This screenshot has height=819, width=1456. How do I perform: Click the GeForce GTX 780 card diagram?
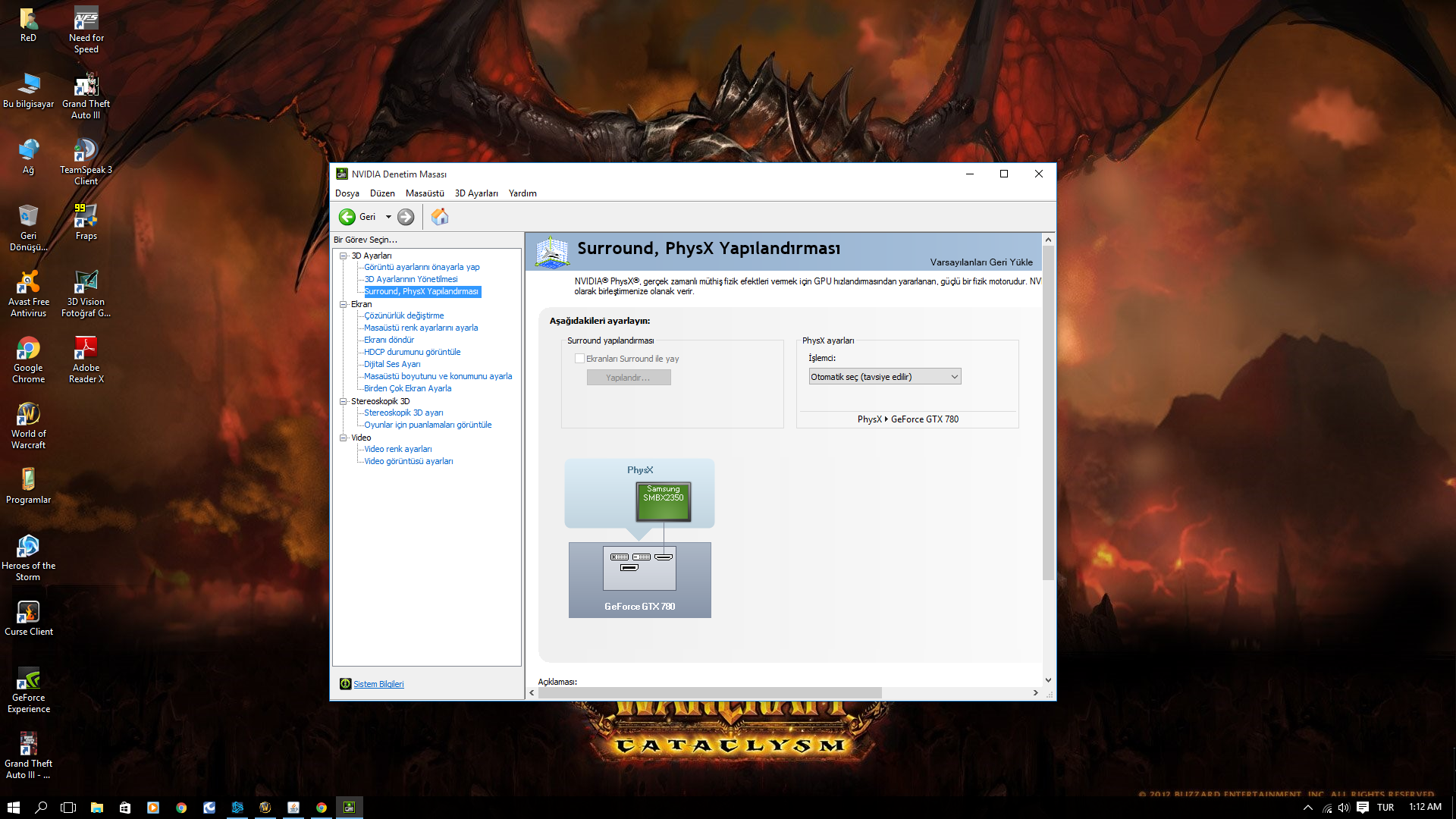click(639, 580)
